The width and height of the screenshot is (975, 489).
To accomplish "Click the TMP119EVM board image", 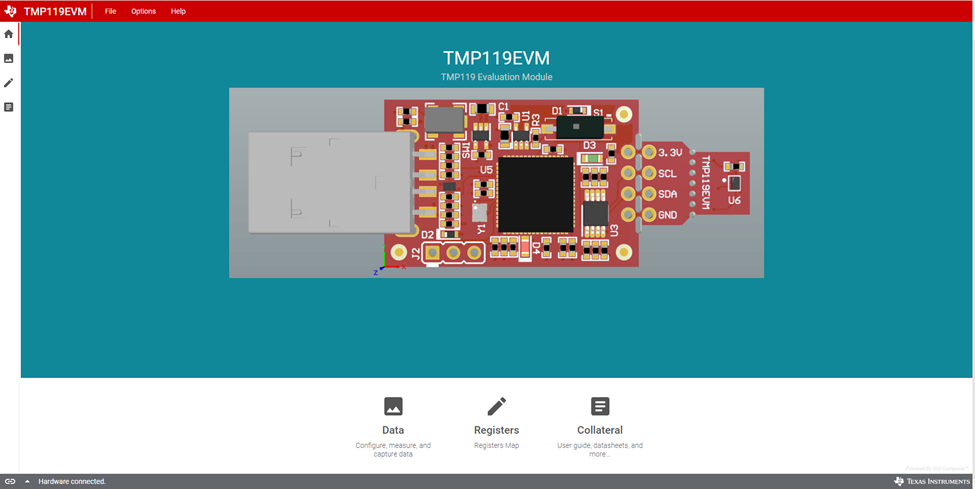I will coord(496,182).
